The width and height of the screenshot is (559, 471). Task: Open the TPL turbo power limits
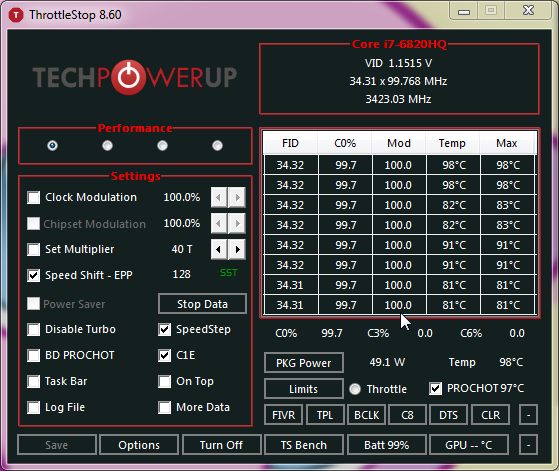pyautogui.click(x=325, y=415)
